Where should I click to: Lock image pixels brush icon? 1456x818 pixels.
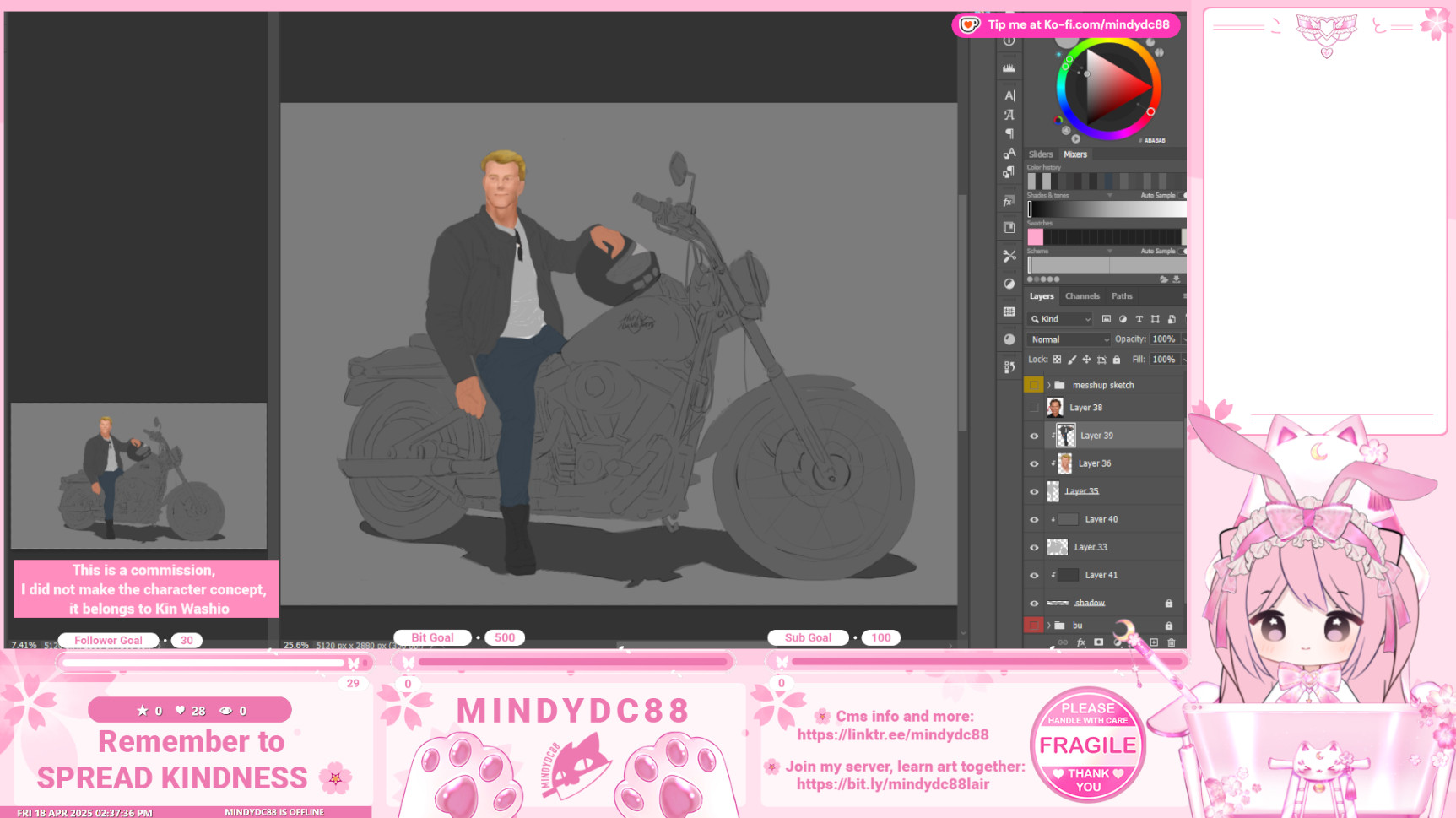pyautogui.click(x=1072, y=360)
